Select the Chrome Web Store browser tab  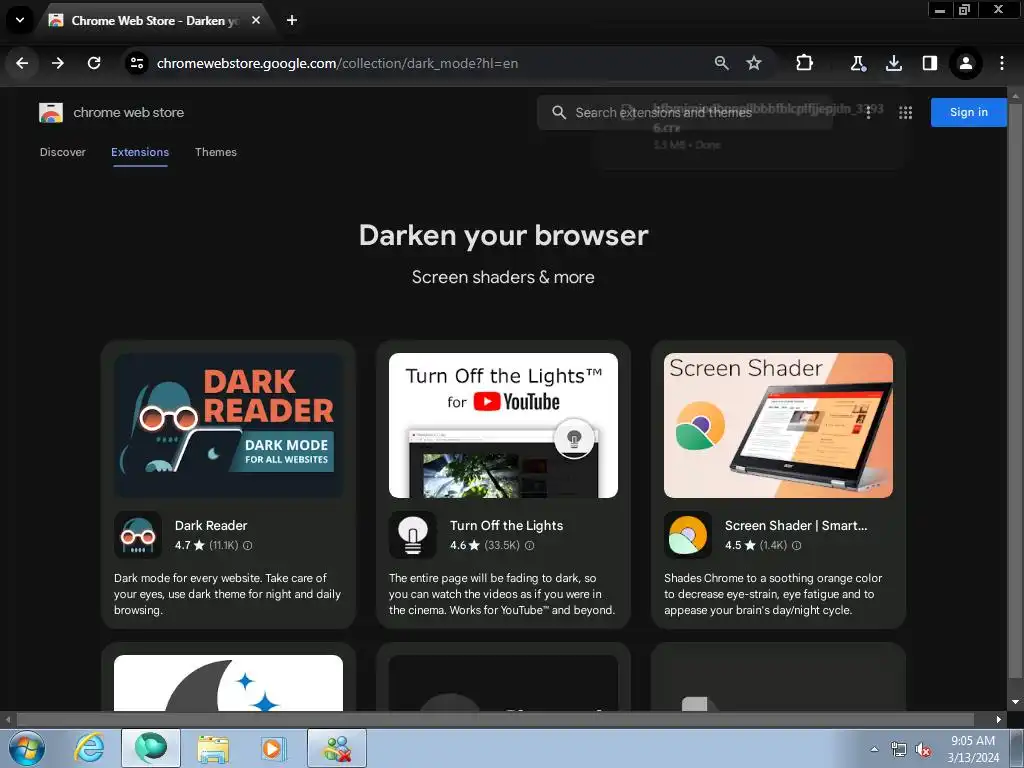154,20
